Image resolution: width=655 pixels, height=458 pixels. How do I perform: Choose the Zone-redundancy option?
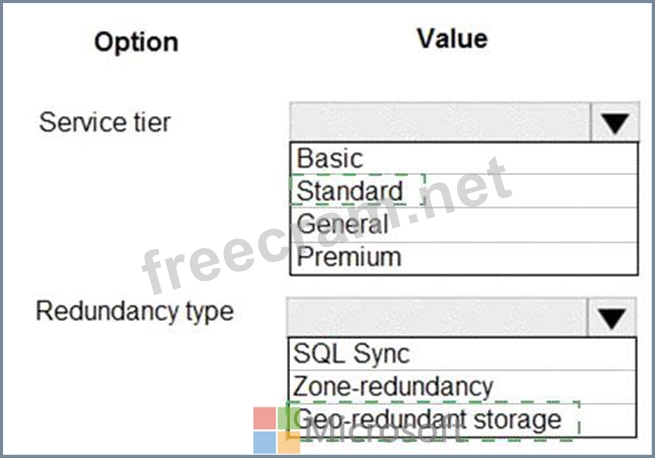[x=393, y=386]
